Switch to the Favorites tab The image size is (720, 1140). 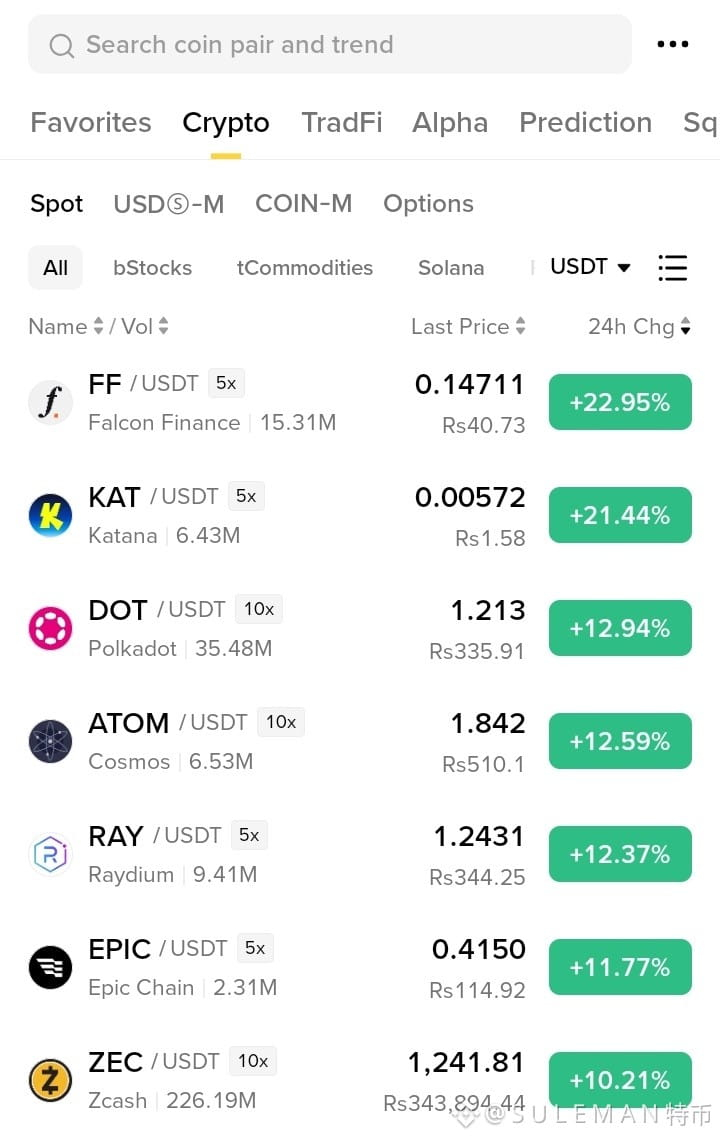click(x=91, y=122)
